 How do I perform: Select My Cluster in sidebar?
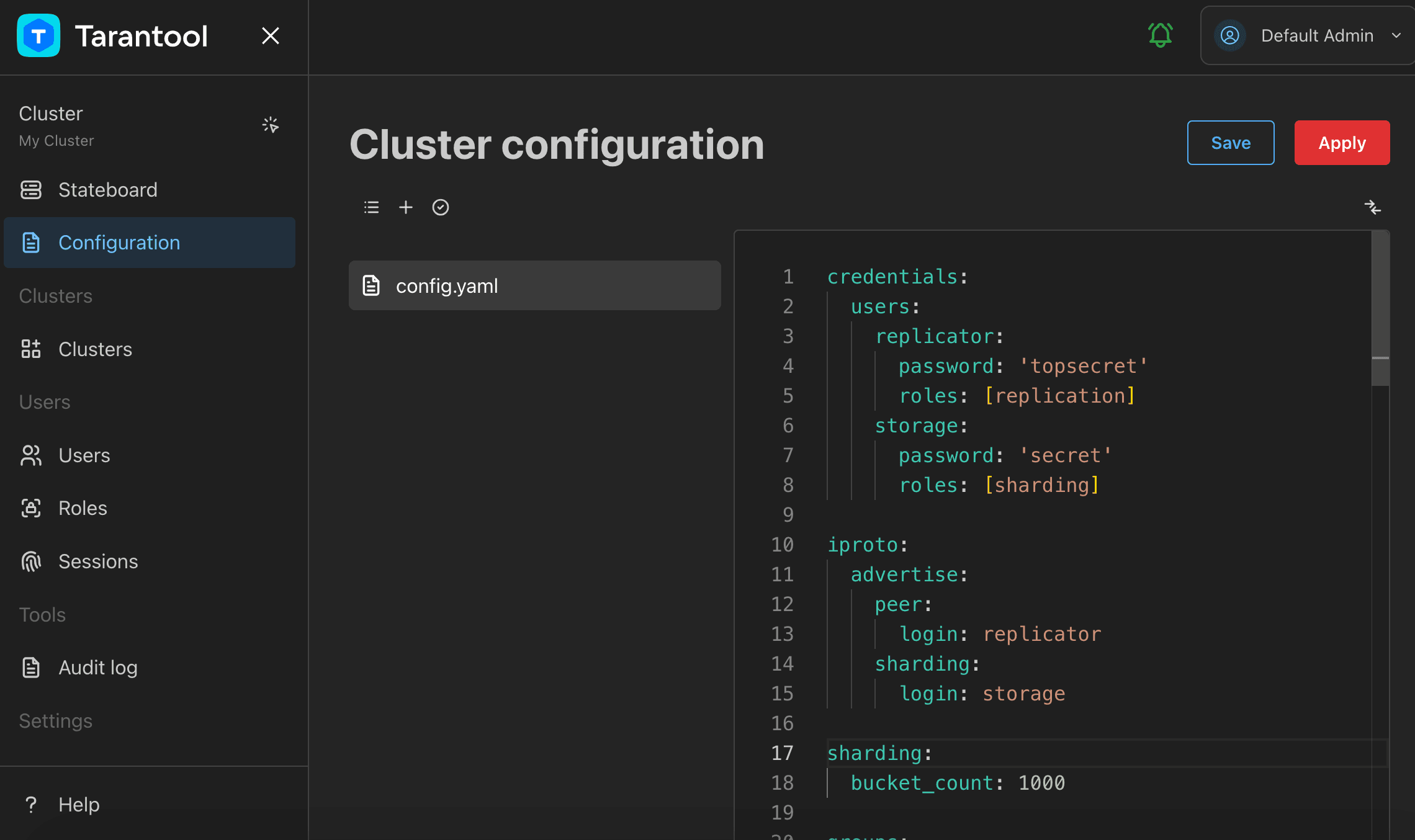pos(56,141)
